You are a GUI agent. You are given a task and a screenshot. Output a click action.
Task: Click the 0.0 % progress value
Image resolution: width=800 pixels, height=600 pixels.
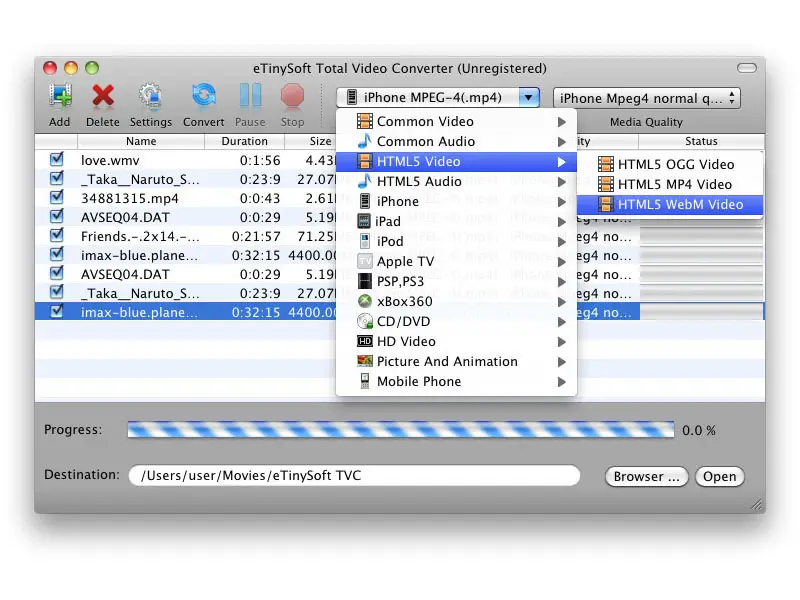[698, 431]
